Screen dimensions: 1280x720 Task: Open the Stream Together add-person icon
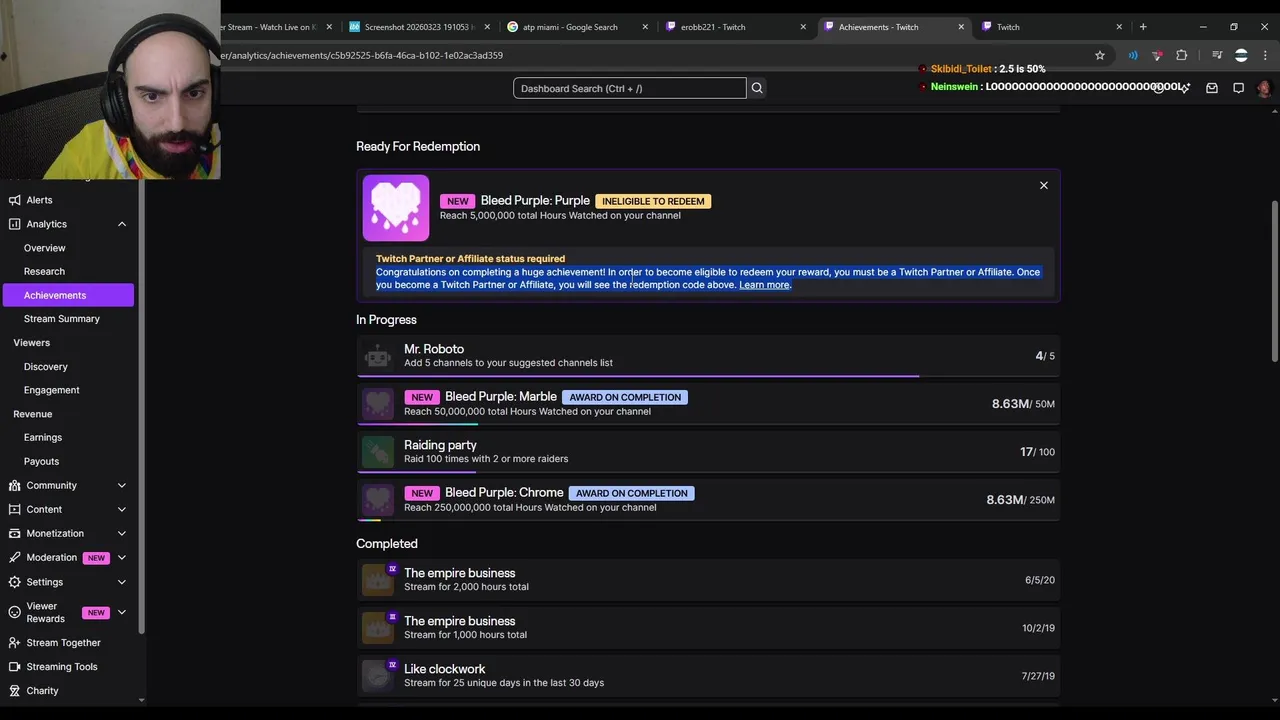tap(14, 643)
